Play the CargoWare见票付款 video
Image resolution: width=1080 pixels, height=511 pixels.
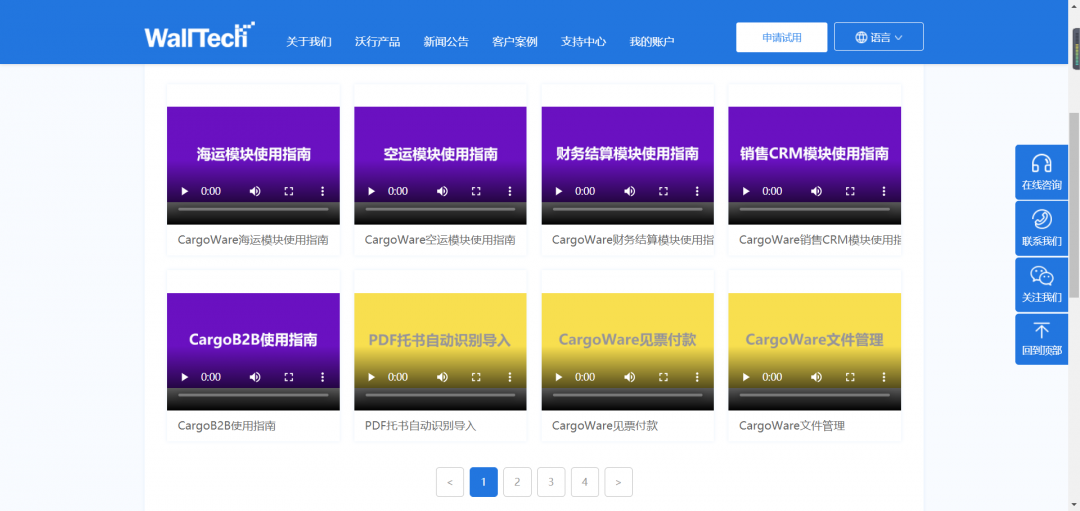559,377
